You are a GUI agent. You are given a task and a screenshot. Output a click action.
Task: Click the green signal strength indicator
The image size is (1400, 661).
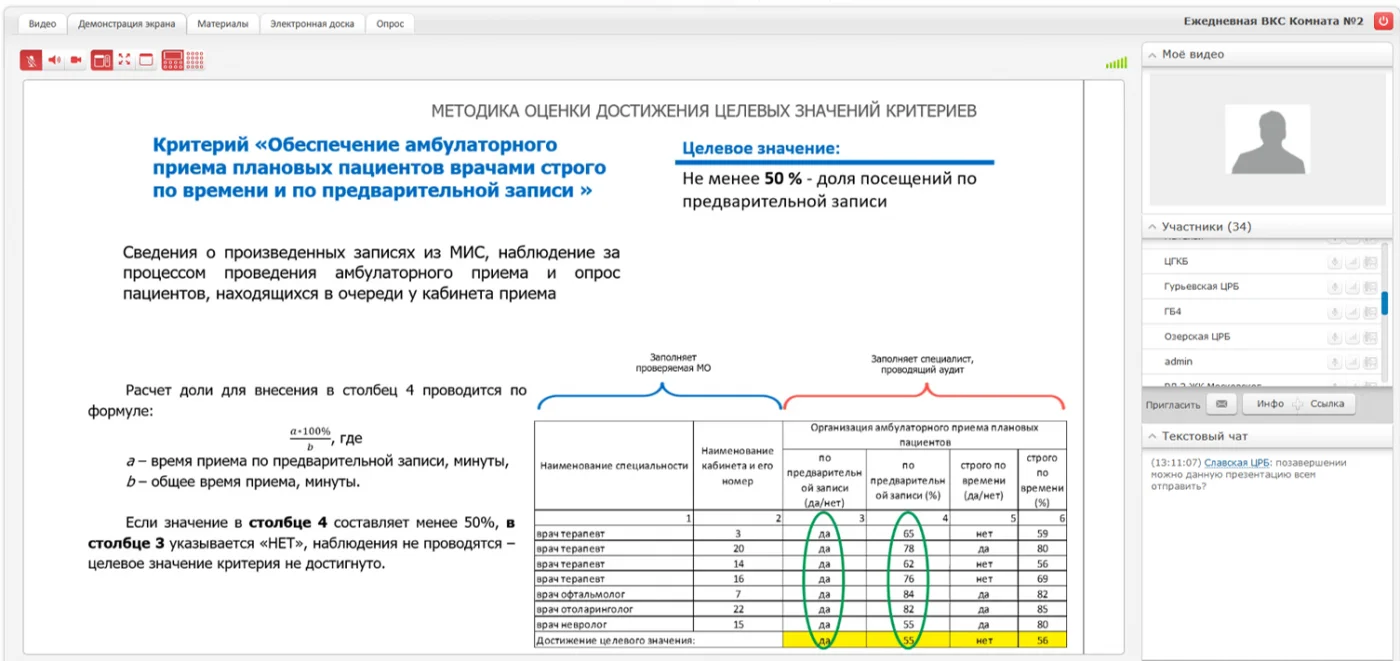tap(1116, 63)
